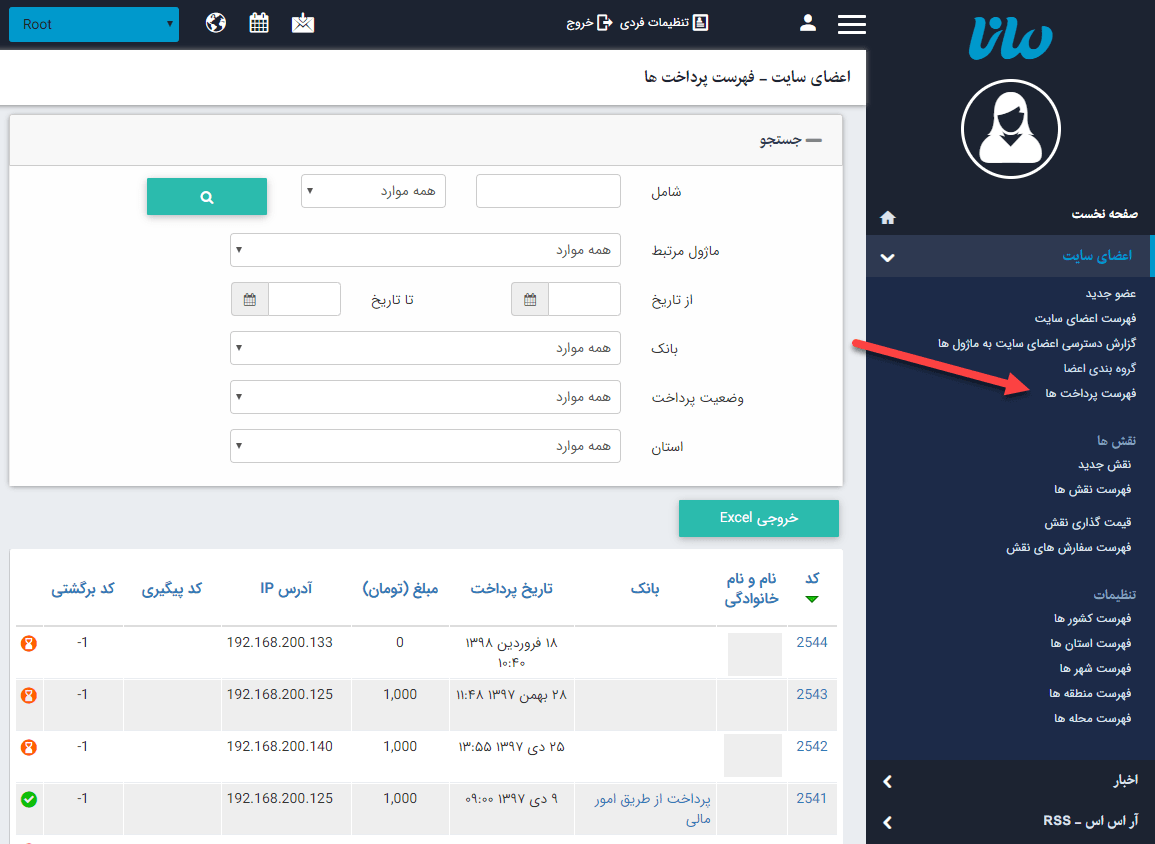Open the Root dropdown in the top left

point(94,24)
